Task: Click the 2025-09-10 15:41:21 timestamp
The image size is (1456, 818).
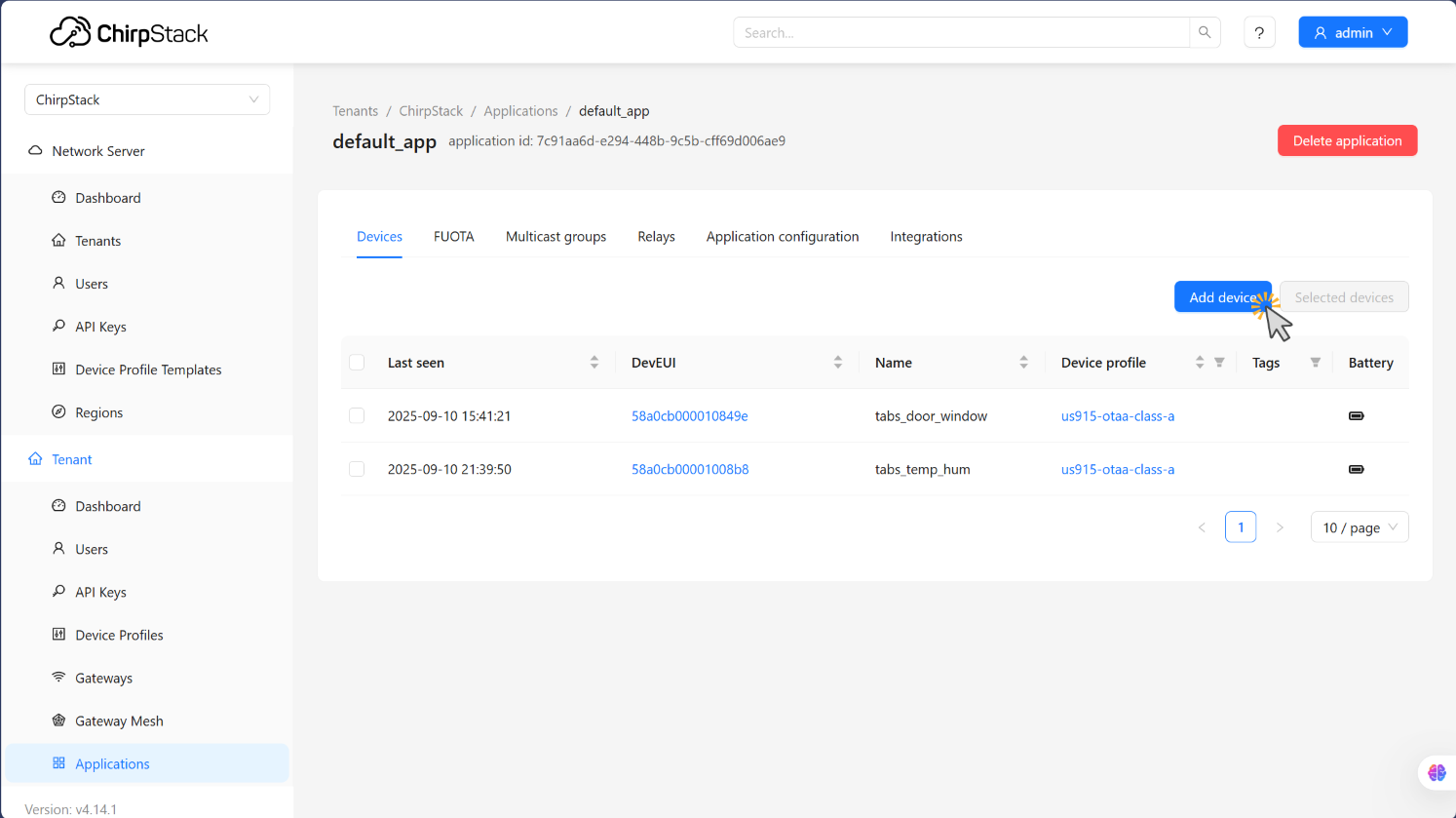Action: pyautogui.click(x=449, y=415)
